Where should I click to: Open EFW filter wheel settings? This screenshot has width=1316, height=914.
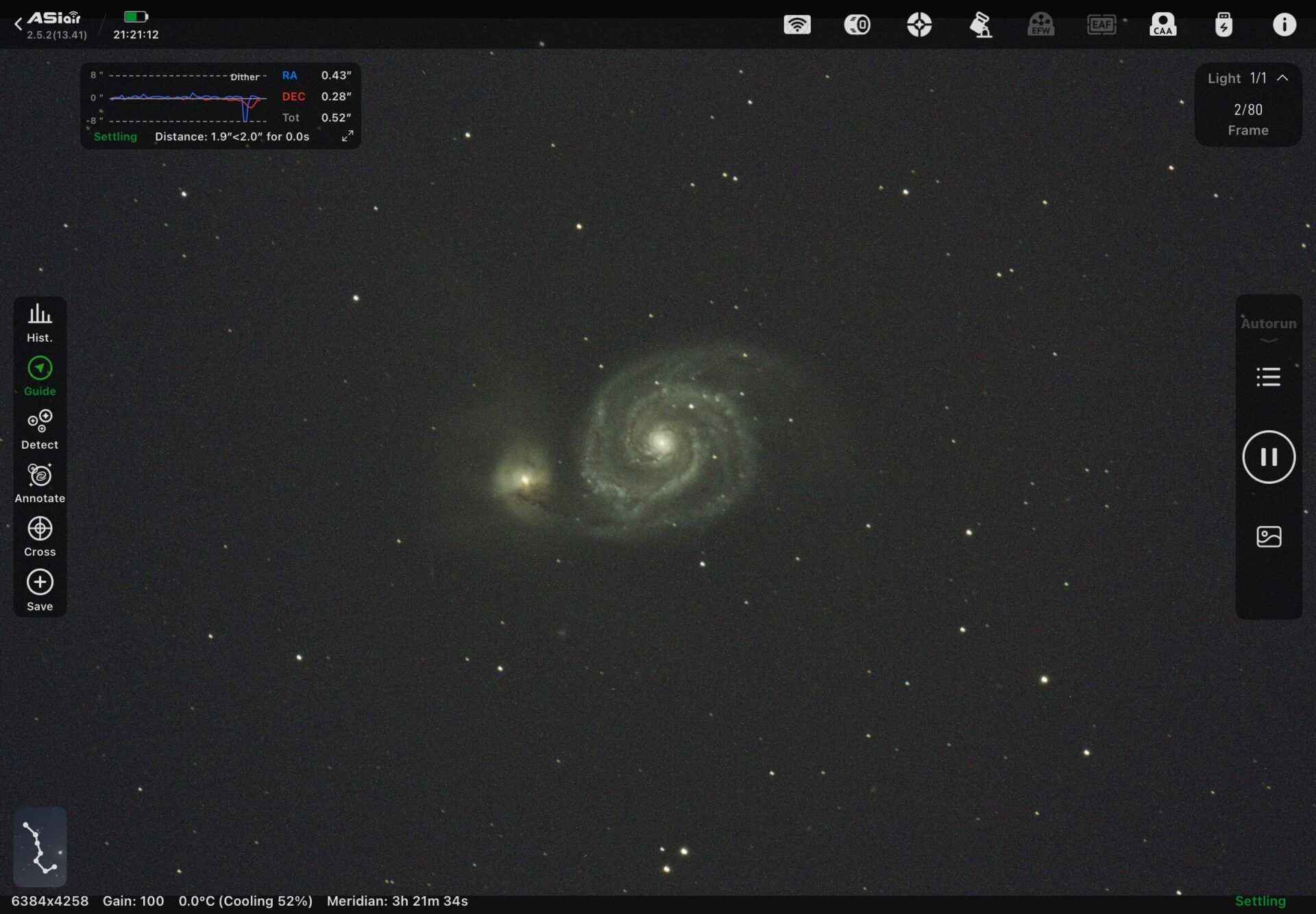(x=1040, y=25)
